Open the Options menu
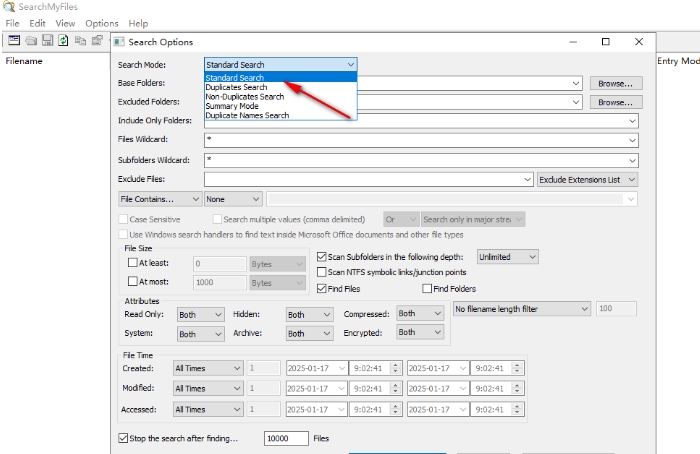Screen dimensions: 700x454 (x=101, y=23)
